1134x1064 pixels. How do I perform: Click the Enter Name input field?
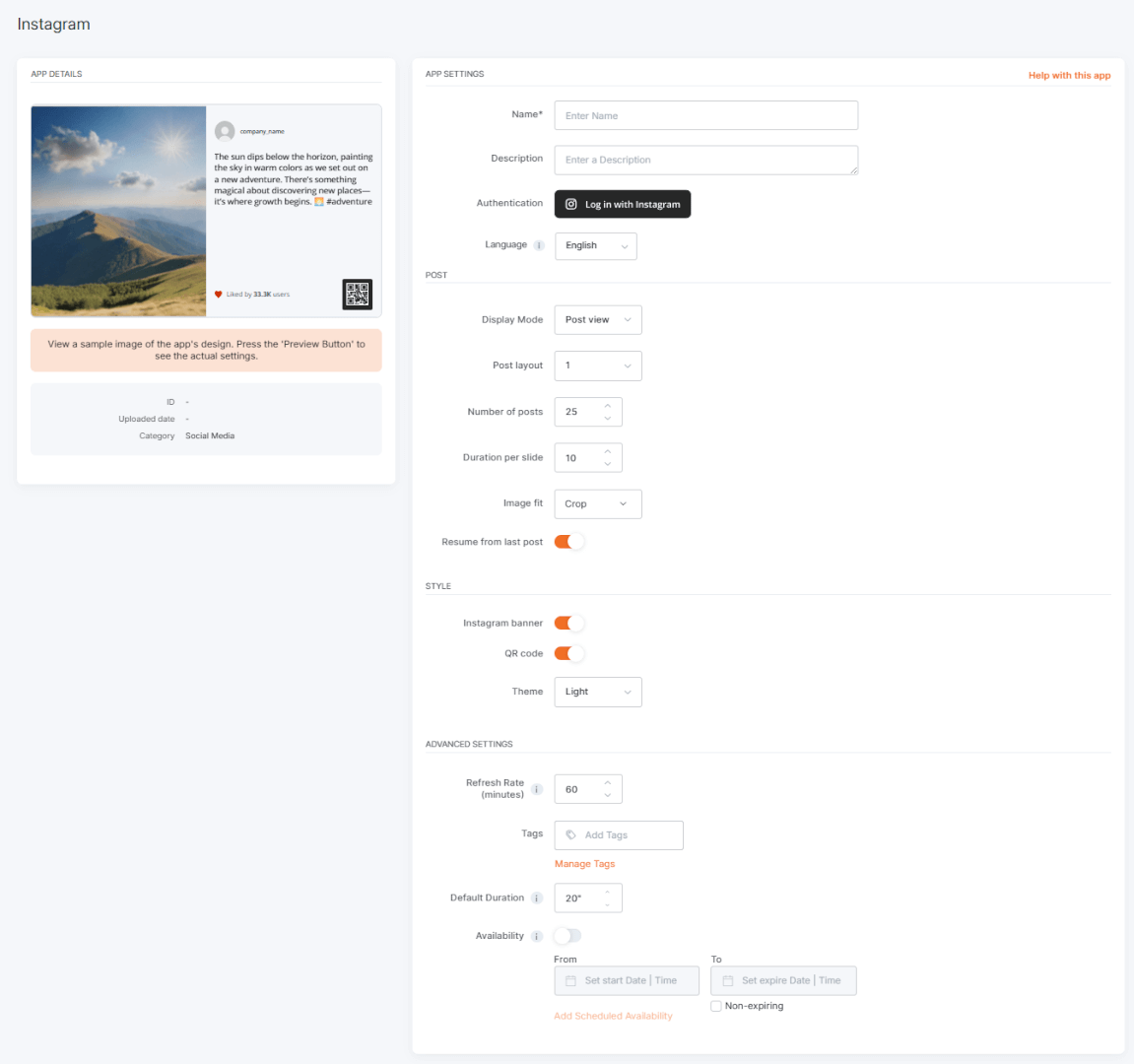pyautogui.click(x=705, y=115)
